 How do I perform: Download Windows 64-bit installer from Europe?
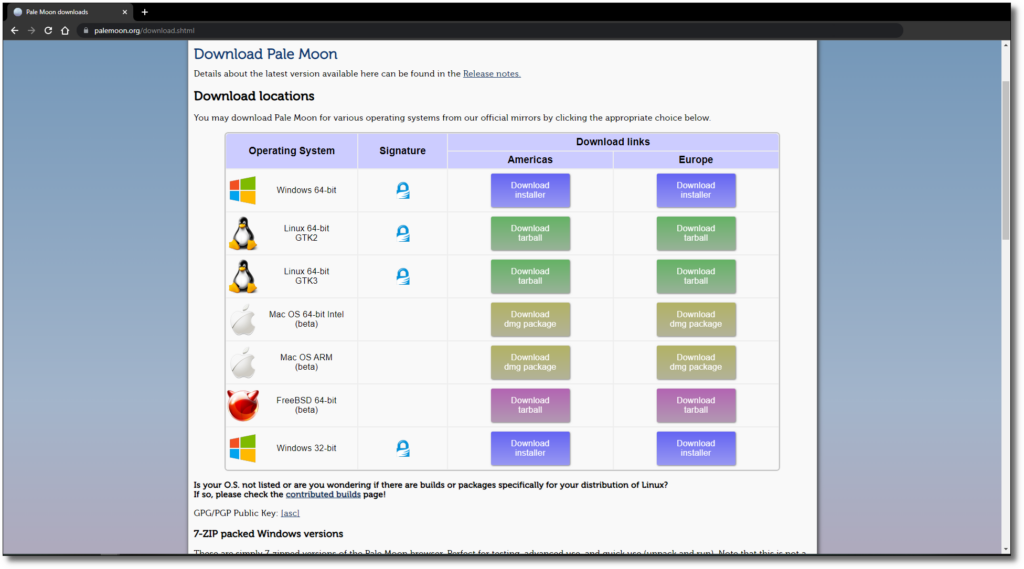696,190
